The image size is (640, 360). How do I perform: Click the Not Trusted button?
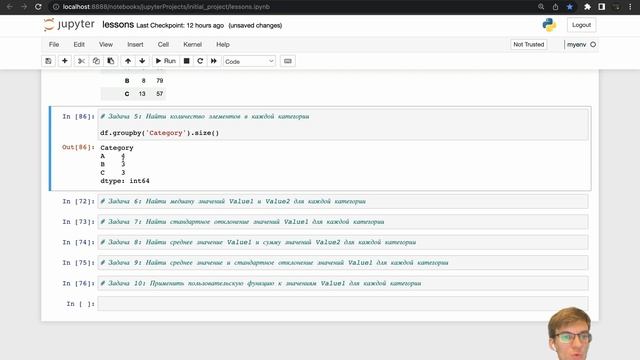click(x=529, y=44)
